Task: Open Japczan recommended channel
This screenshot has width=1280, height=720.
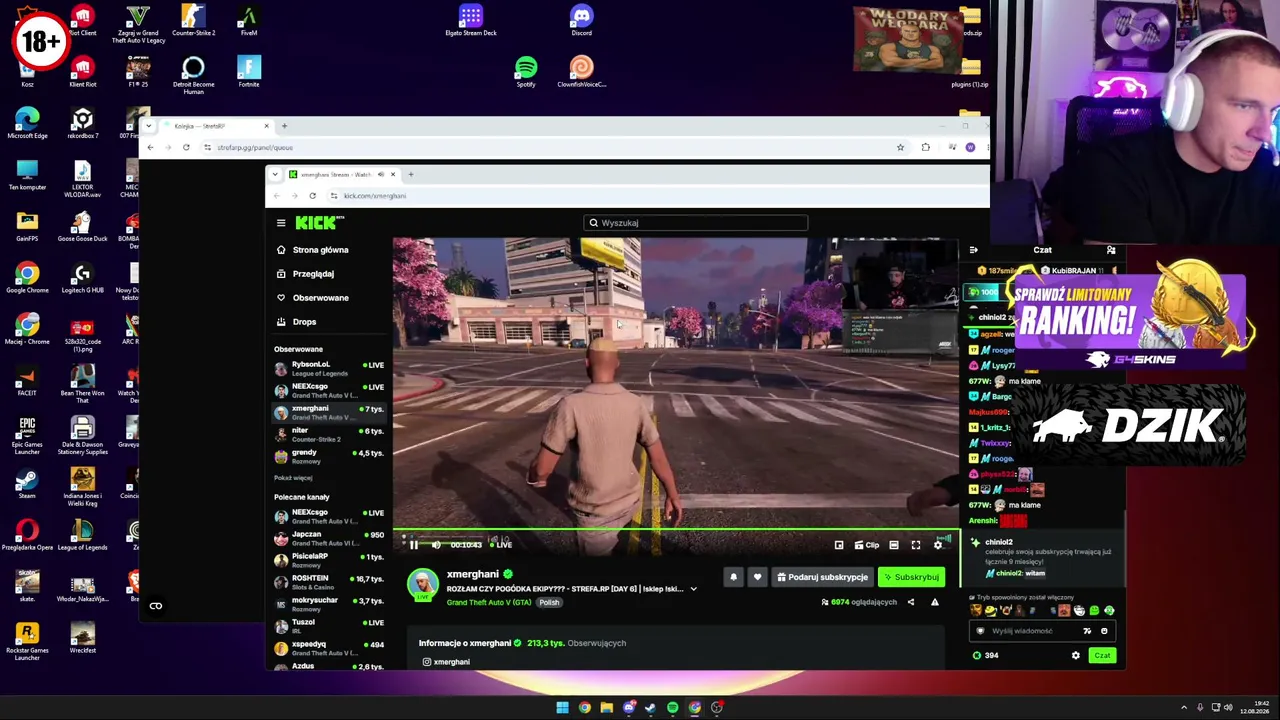Action: (x=329, y=538)
